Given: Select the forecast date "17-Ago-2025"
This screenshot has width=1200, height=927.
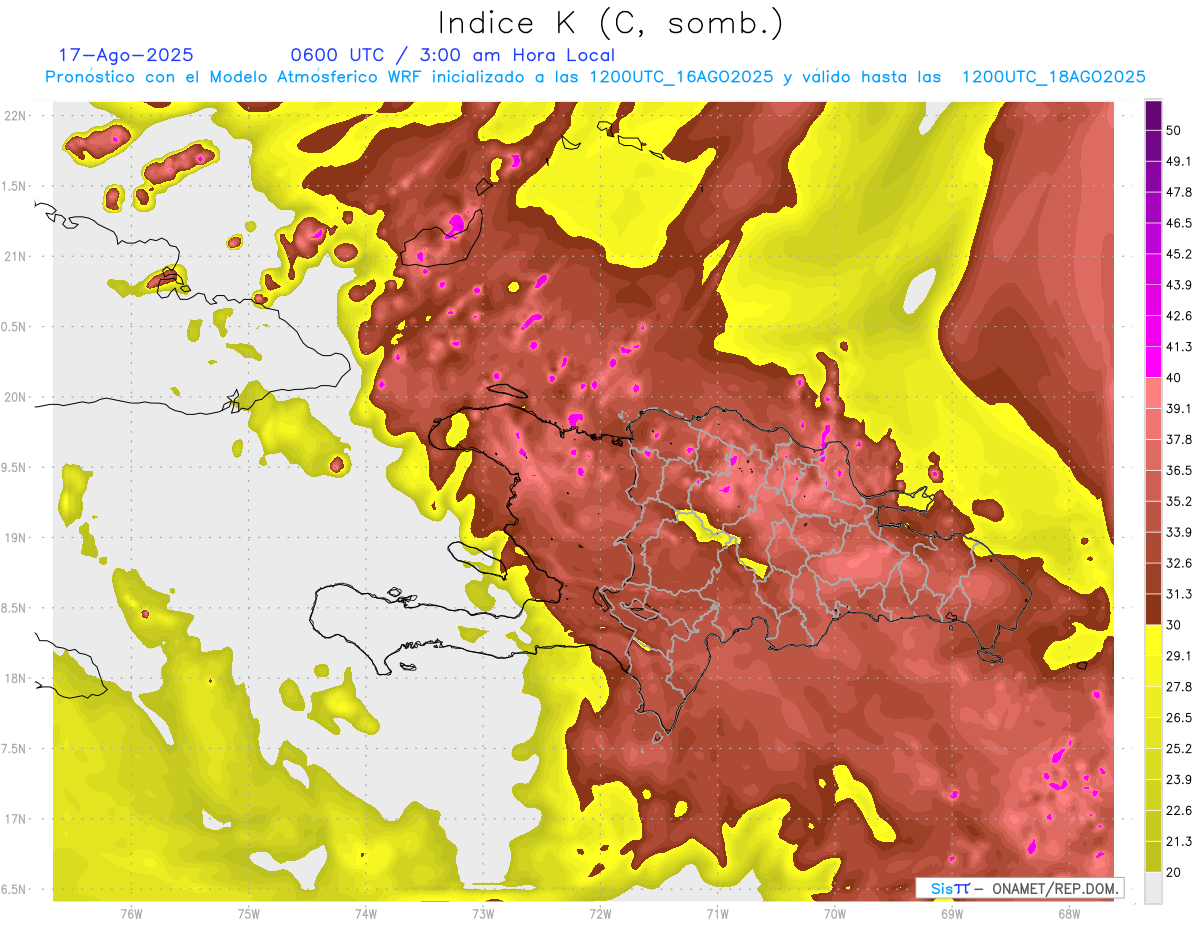Looking at the screenshot, I should [126, 55].
